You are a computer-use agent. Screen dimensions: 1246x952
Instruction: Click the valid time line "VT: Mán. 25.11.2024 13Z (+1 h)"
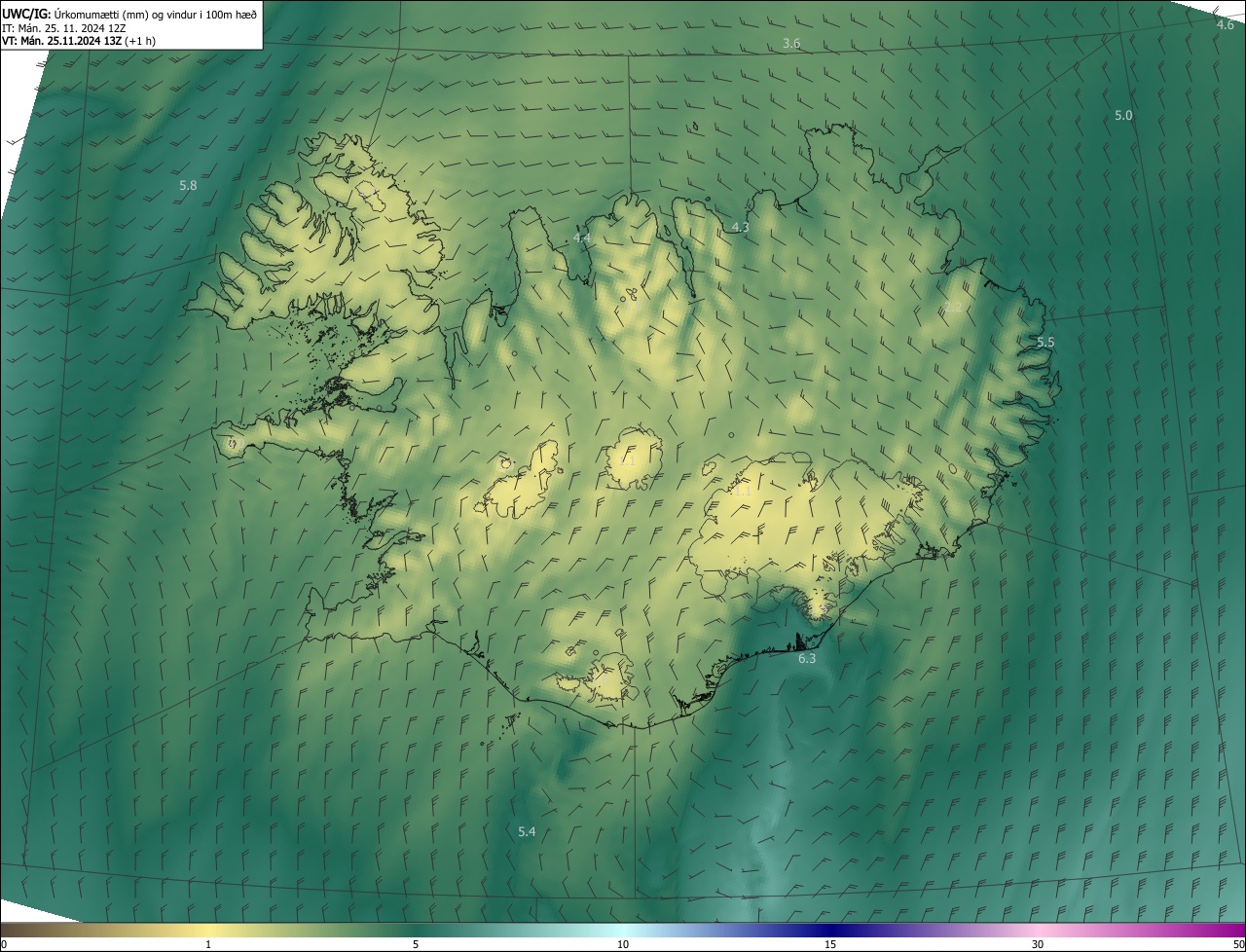(79, 41)
